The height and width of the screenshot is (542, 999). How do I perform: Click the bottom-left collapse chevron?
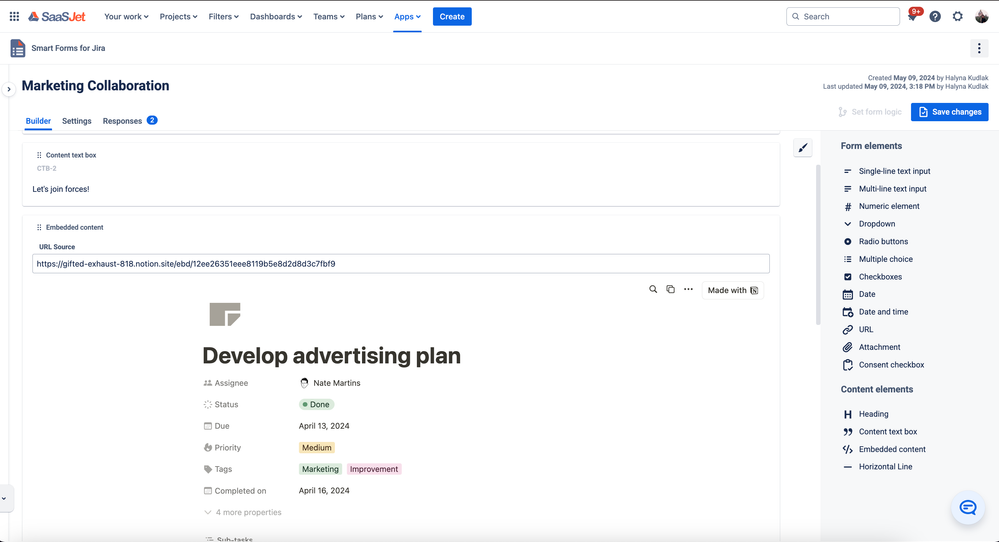click(x=4, y=499)
